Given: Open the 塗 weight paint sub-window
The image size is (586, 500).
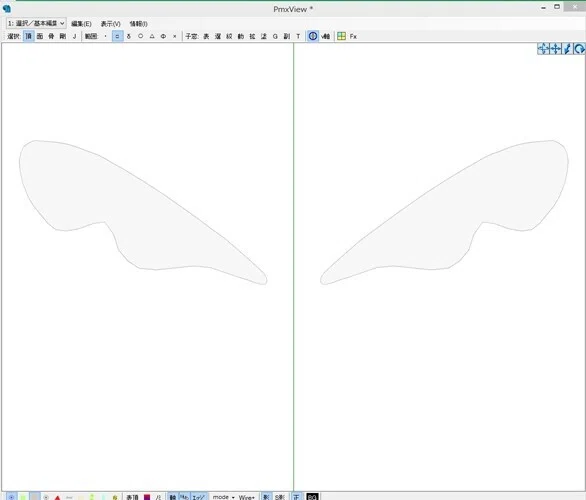Looking at the screenshot, I should [x=264, y=36].
